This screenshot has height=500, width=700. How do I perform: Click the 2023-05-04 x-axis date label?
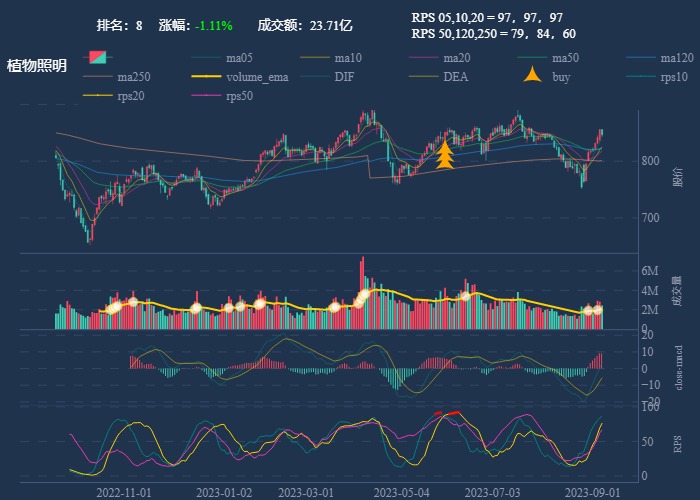click(401, 493)
